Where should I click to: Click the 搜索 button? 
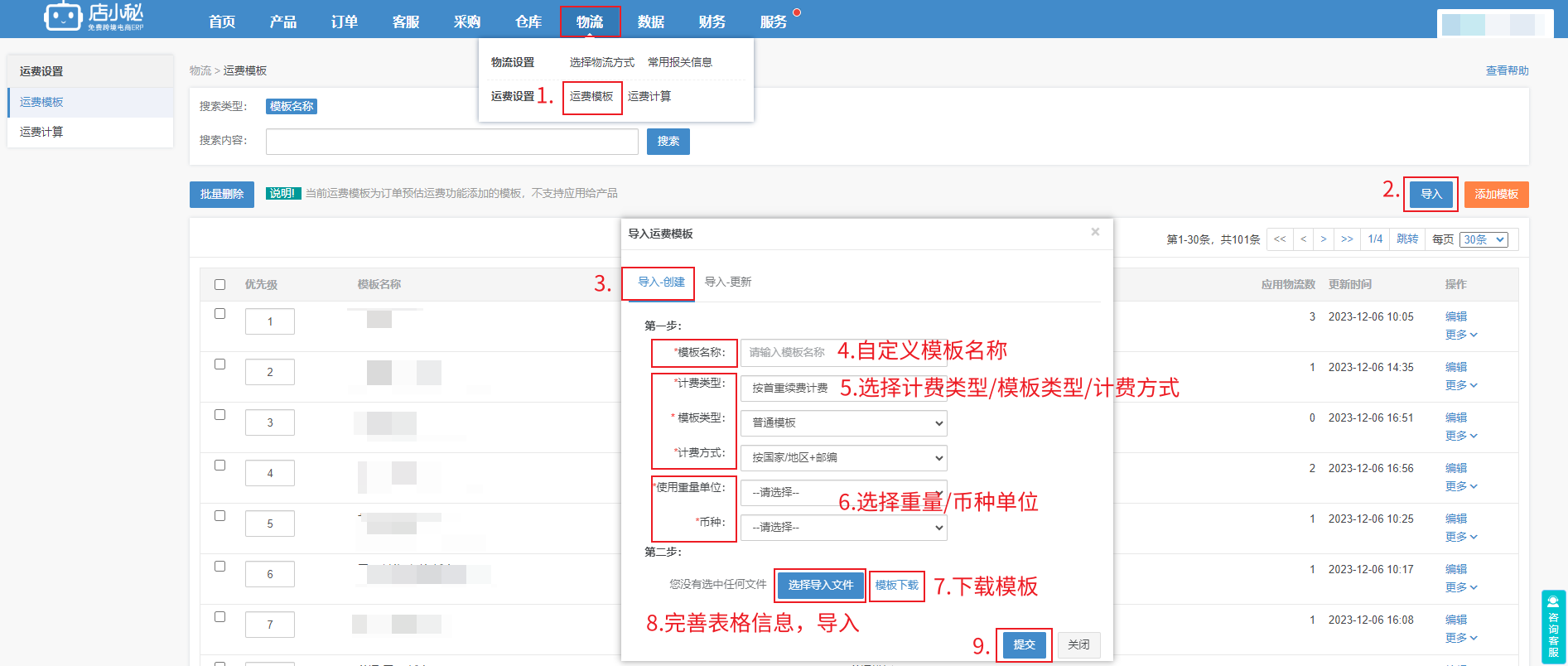(x=668, y=142)
